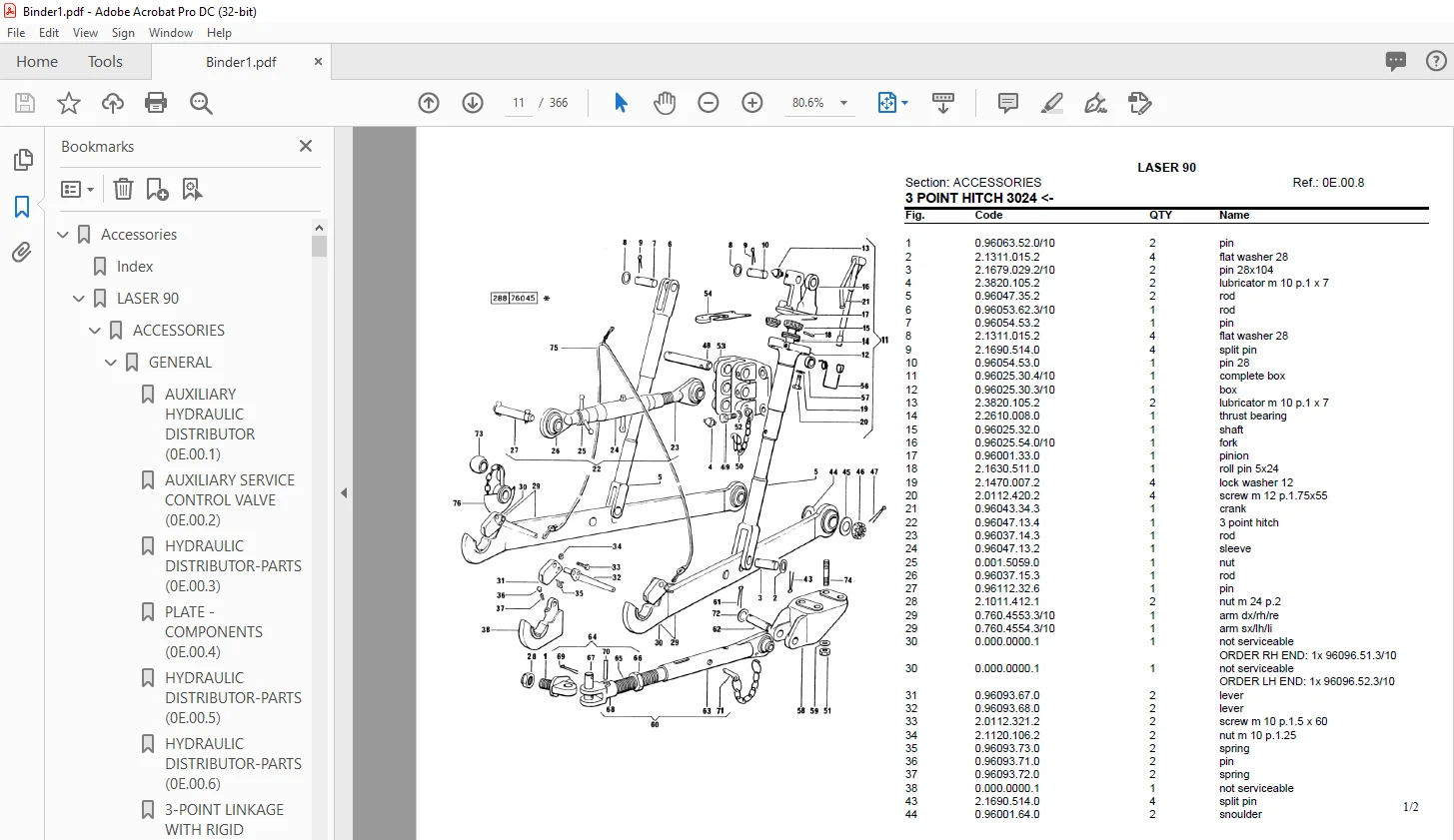Go to the next page arrow
Image resolution: width=1454 pixels, height=840 pixels.
tap(473, 103)
